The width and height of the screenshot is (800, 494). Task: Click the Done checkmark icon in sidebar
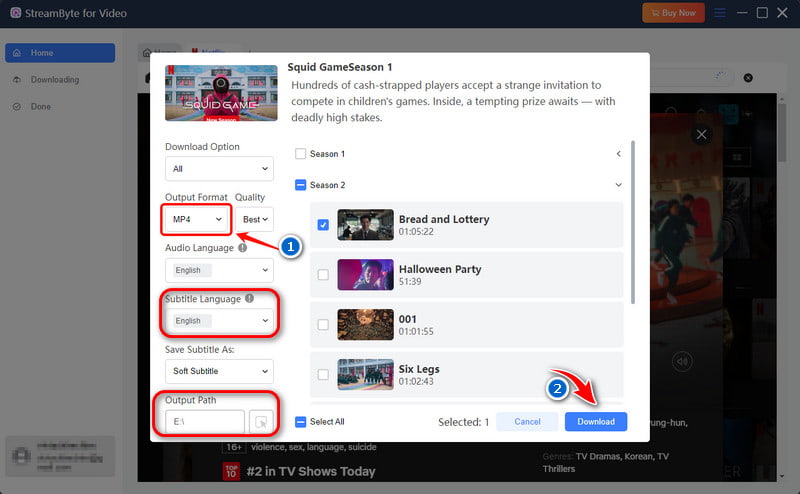[17, 107]
